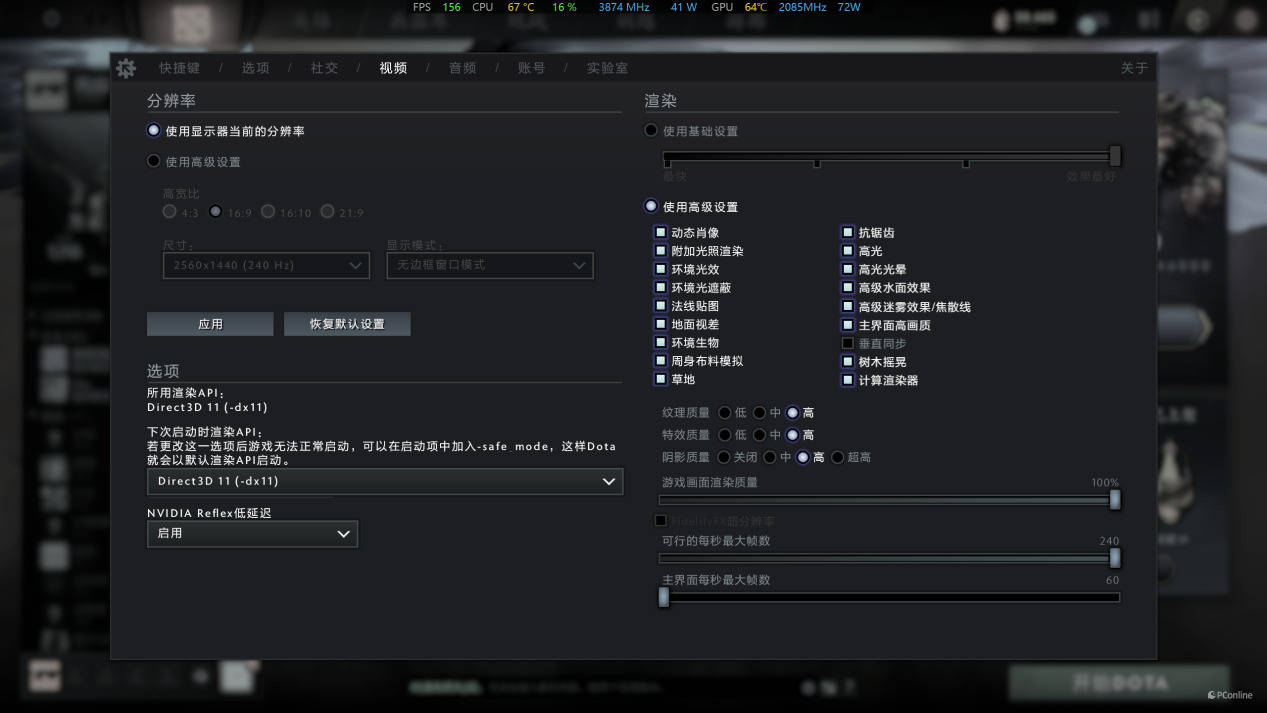This screenshot has width=1267, height=713.
Task: Set 纹理质量 to 中
Action: [760, 412]
